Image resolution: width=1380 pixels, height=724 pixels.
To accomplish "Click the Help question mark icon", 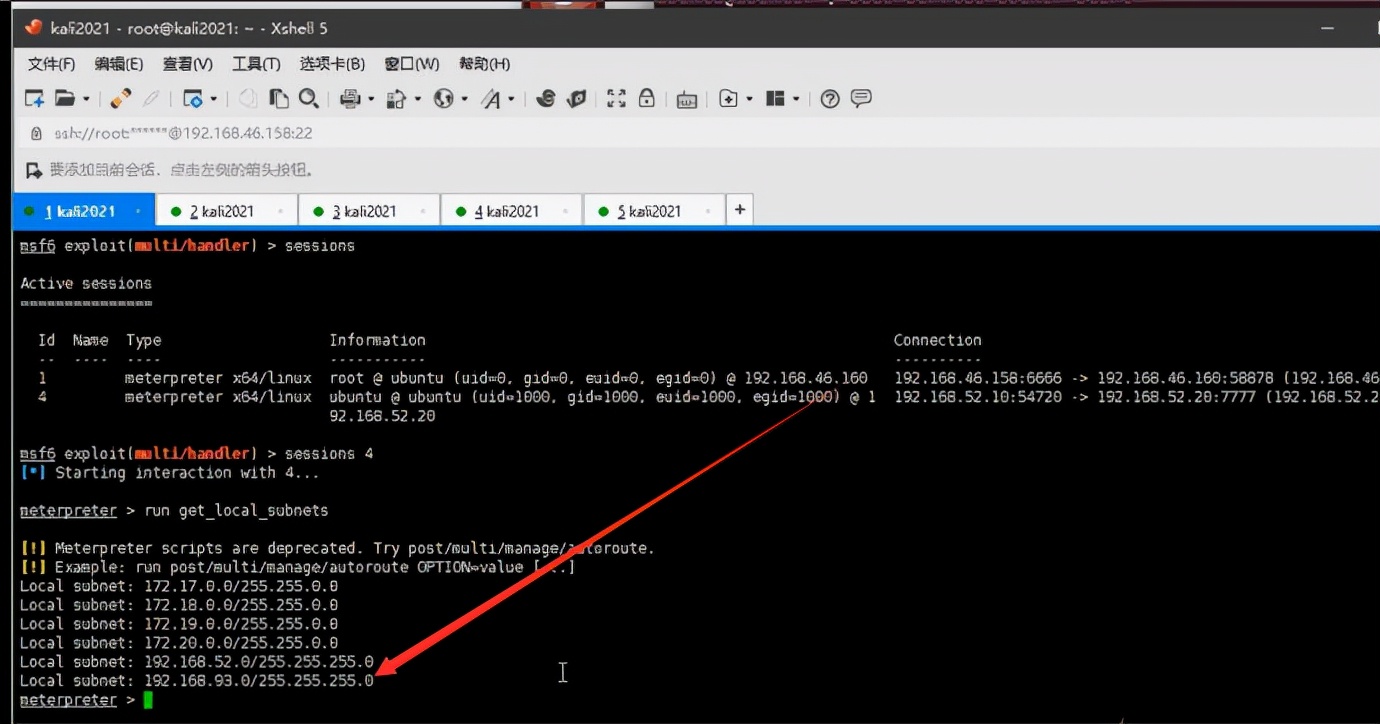I will point(829,99).
